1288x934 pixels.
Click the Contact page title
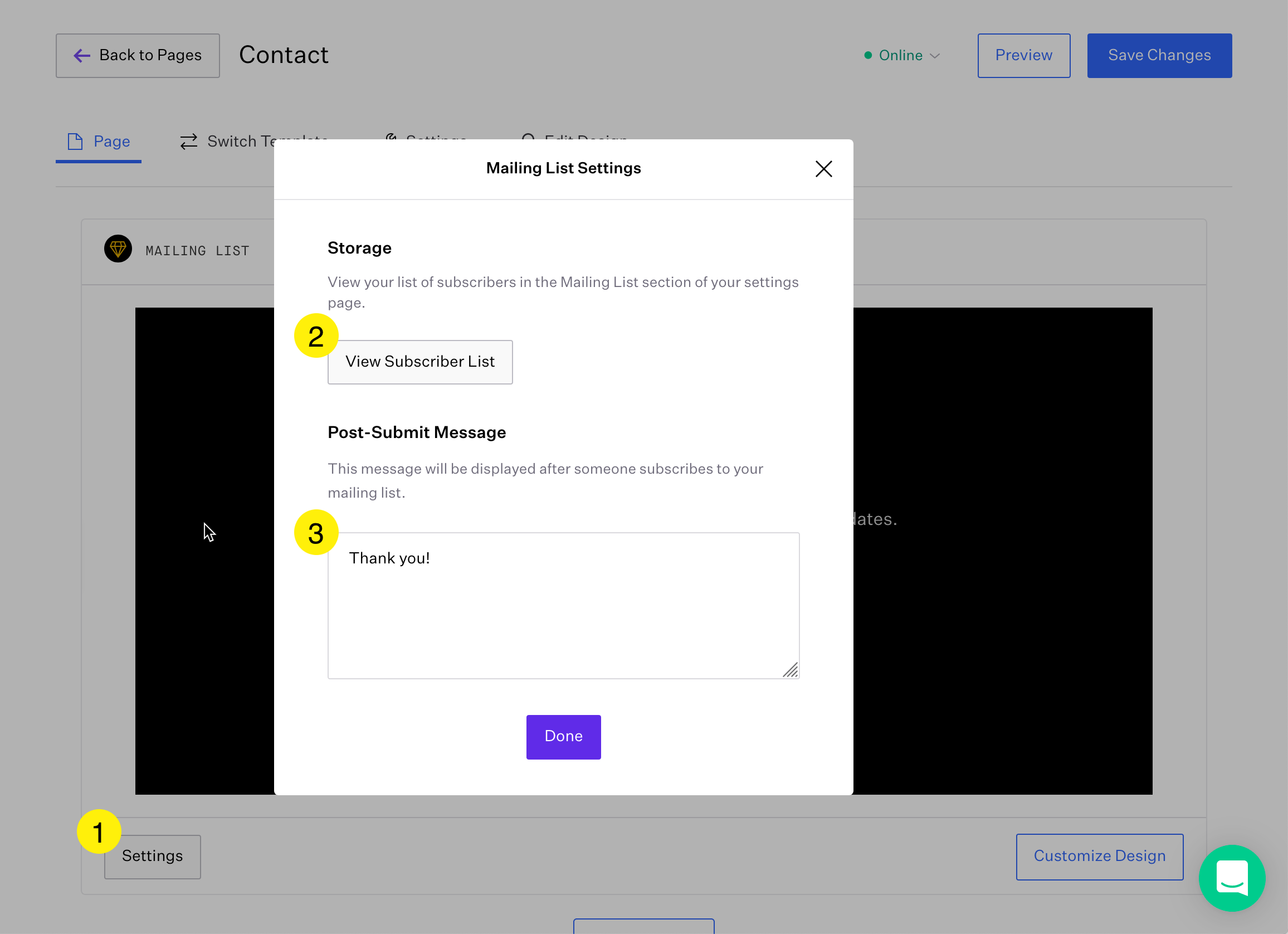pos(284,55)
